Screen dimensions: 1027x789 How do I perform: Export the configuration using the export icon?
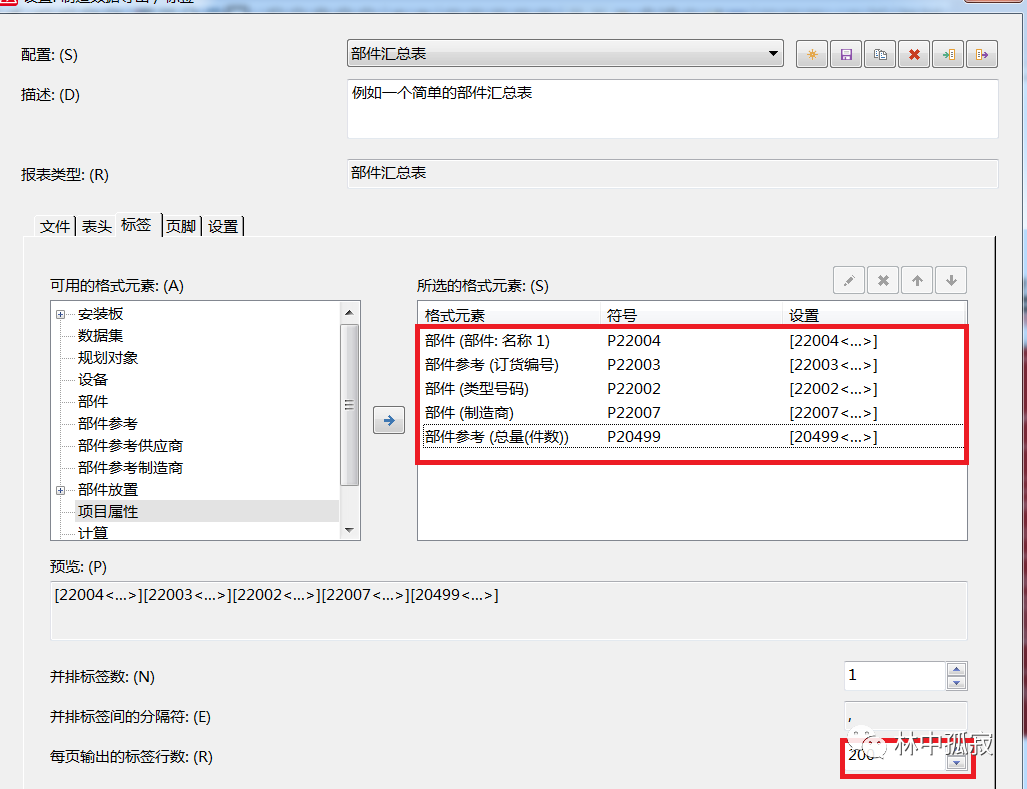[981, 54]
